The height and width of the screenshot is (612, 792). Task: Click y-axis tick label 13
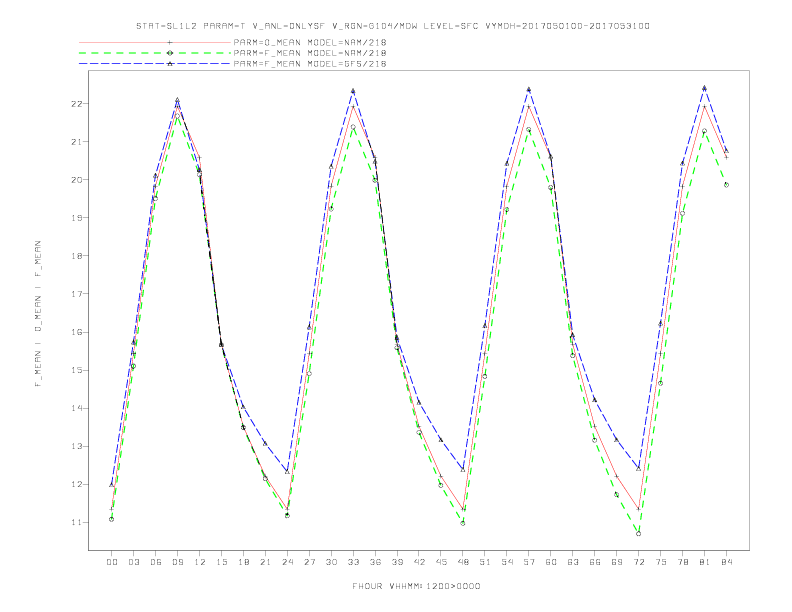pyautogui.click(x=77, y=446)
